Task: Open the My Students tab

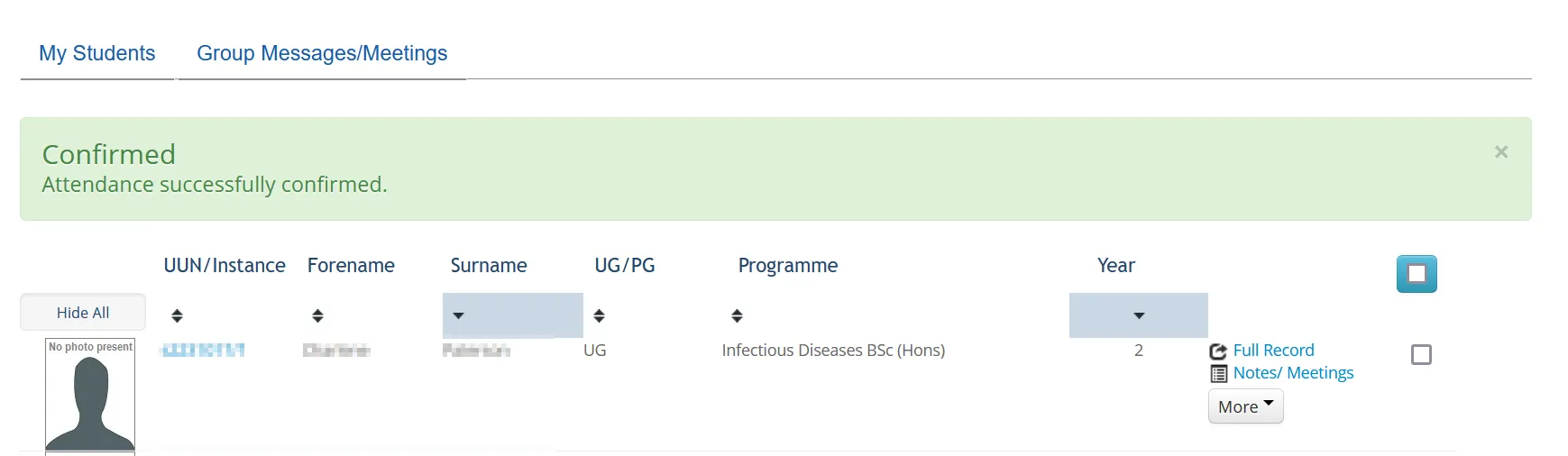Action: (x=96, y=53)
